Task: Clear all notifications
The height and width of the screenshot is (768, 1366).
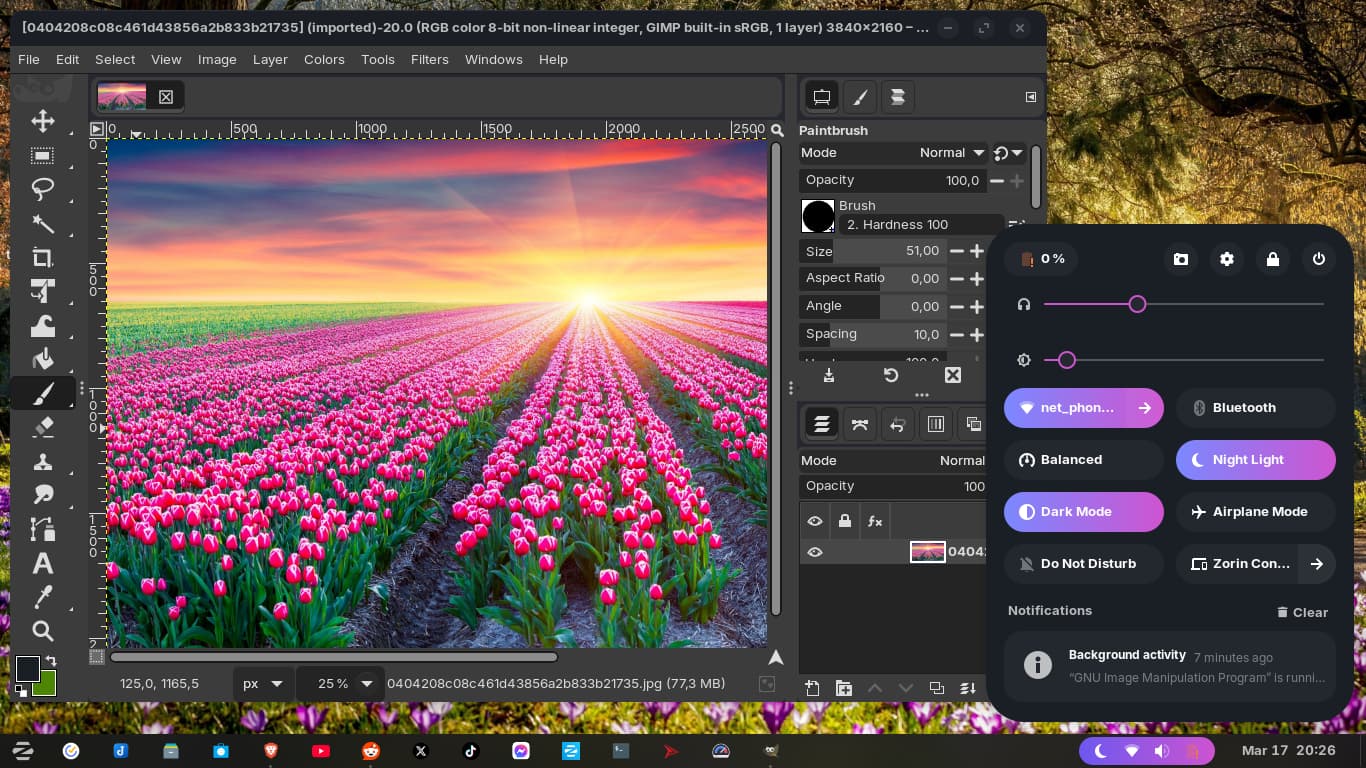Action: coord(1302,612)
